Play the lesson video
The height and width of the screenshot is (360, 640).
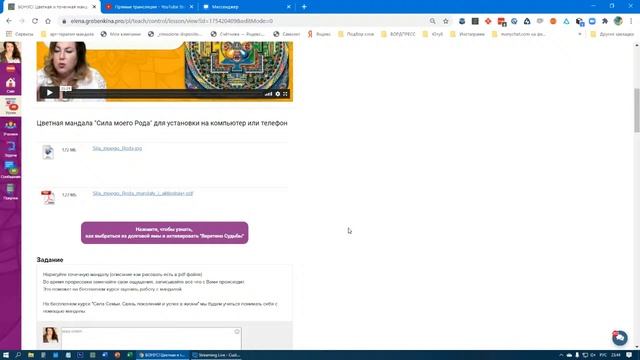[49, 93]
